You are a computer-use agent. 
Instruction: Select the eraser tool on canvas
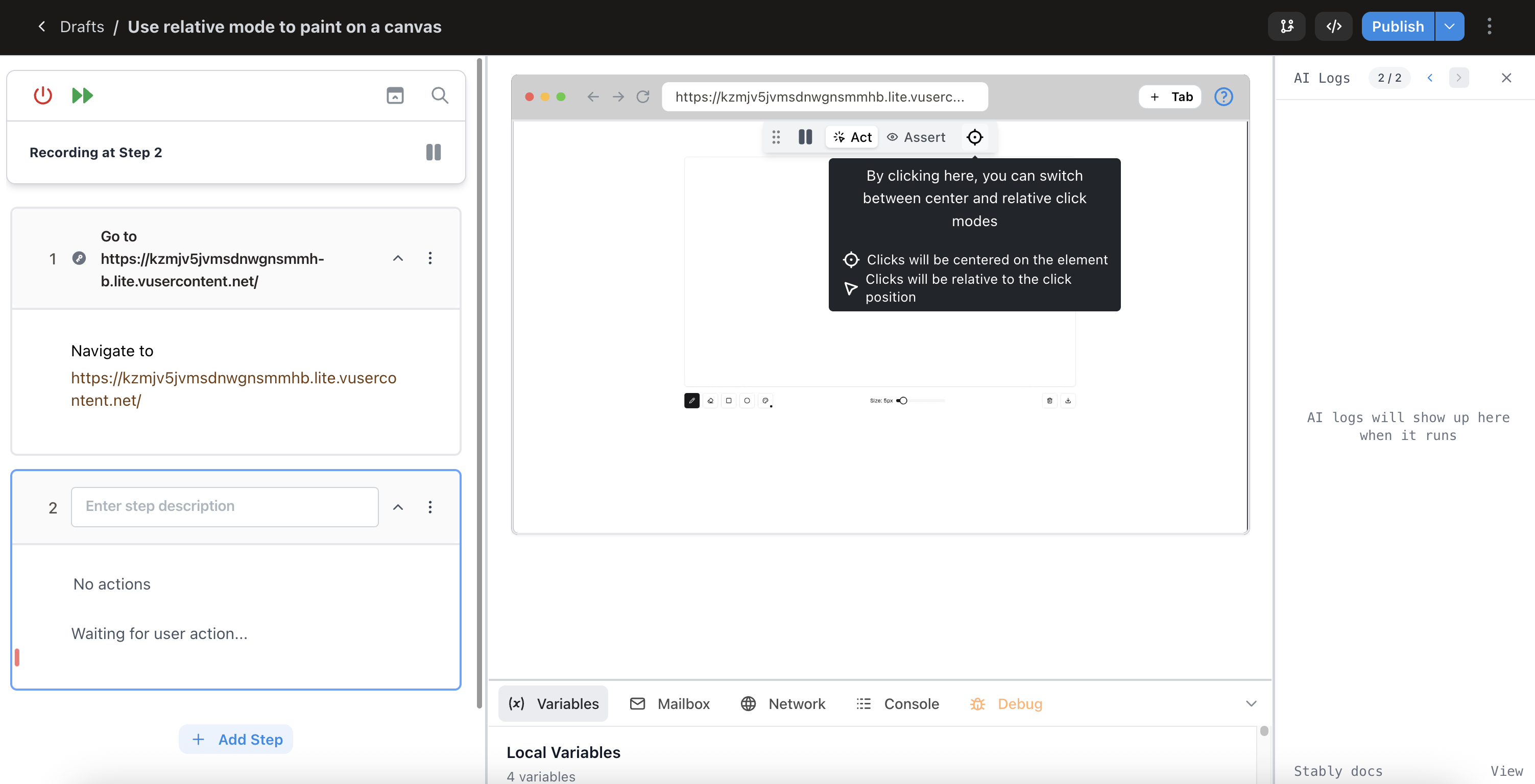coord(710,401)
